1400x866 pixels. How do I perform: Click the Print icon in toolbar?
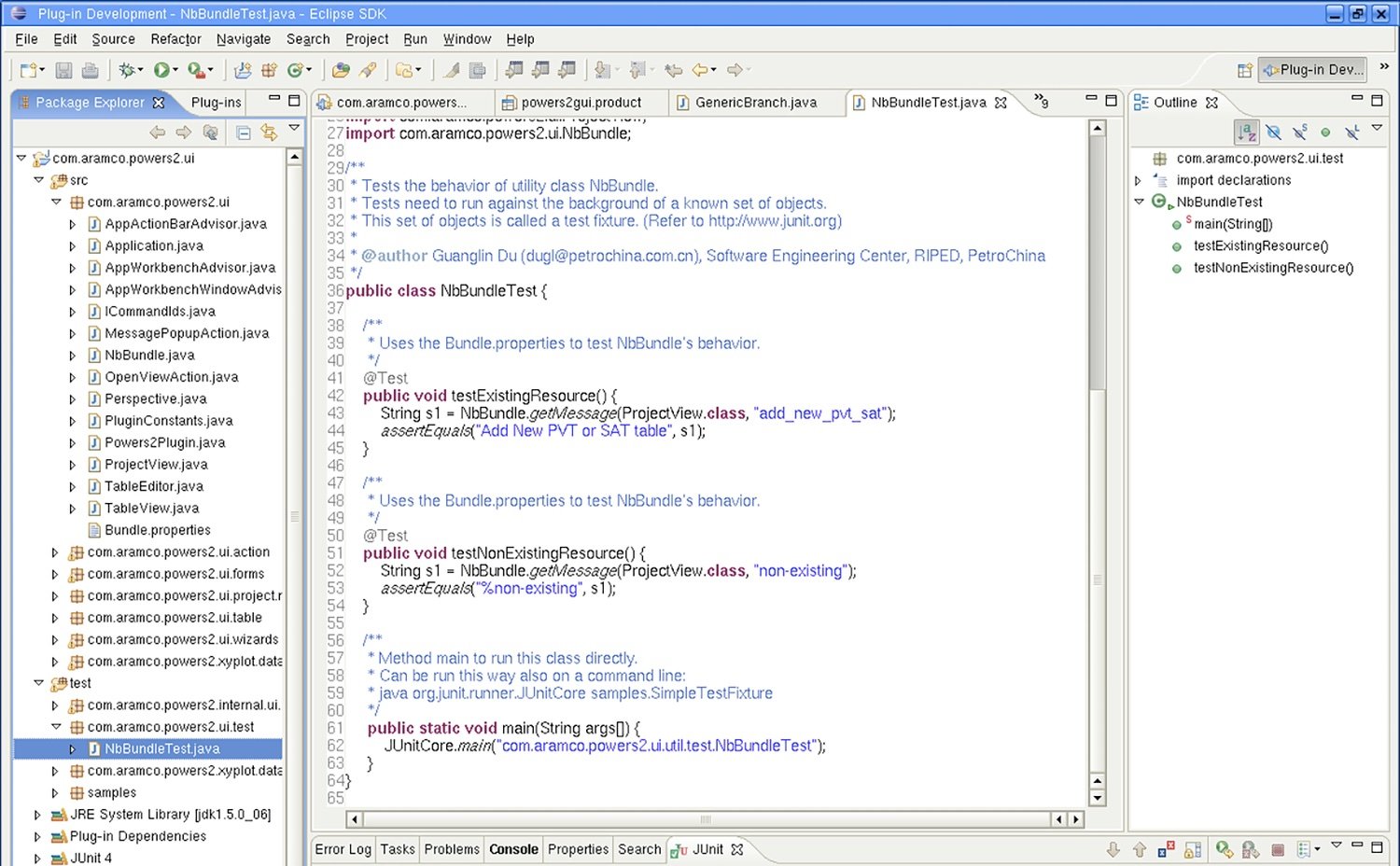(90, 70)
